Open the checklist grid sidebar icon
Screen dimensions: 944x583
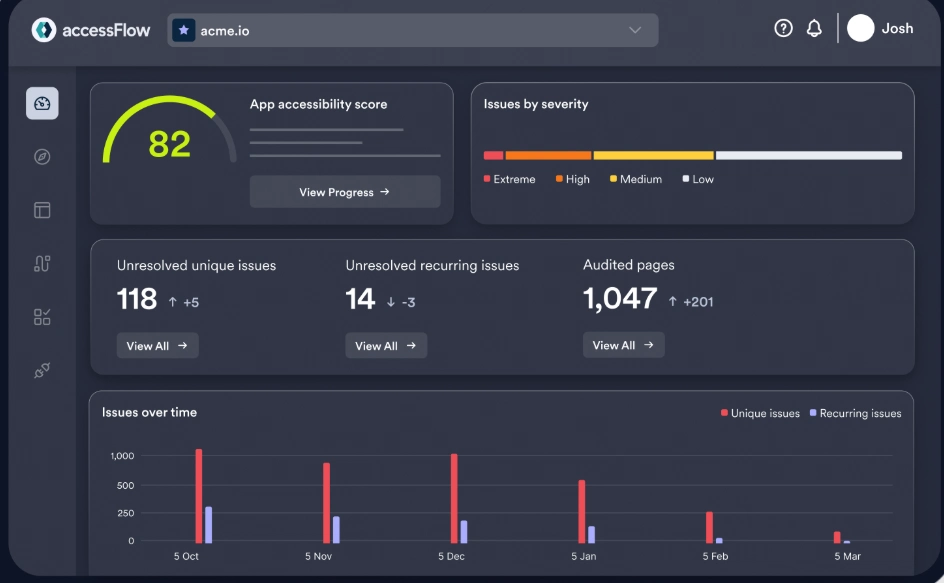point(42,317)
